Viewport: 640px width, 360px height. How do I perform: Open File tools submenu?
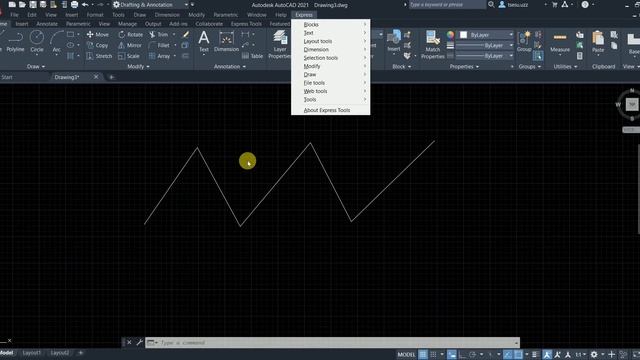pos(331,83)
